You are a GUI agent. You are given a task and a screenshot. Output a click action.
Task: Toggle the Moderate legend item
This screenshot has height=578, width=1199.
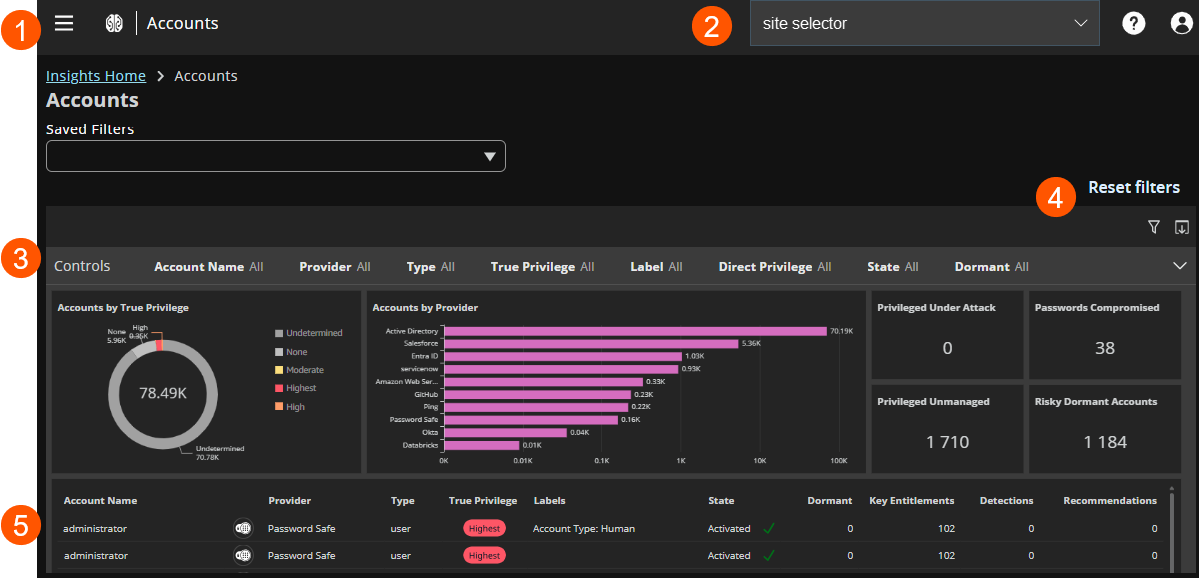[x=304, y=370]
